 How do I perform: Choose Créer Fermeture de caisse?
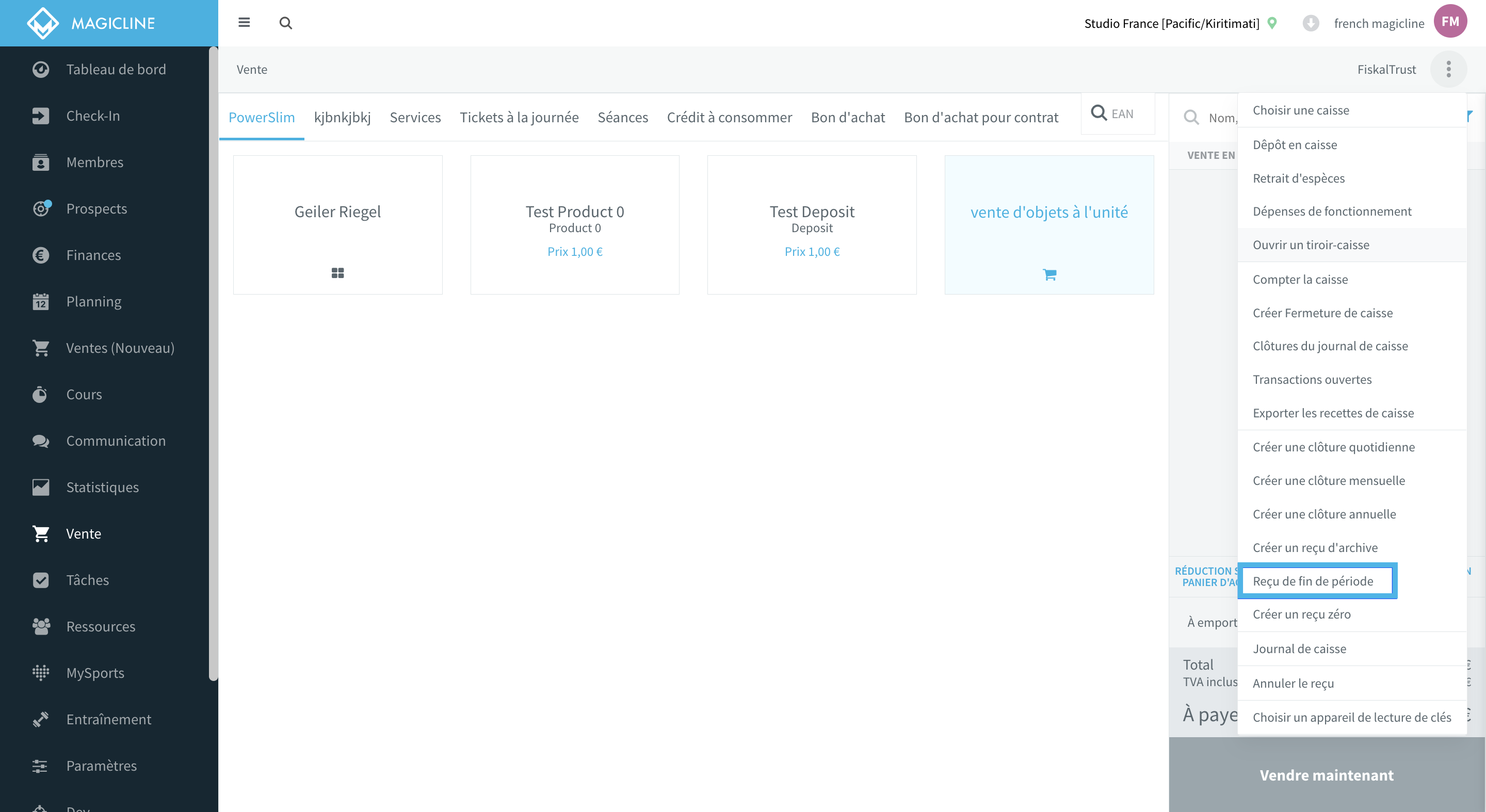coord(1352,313)
